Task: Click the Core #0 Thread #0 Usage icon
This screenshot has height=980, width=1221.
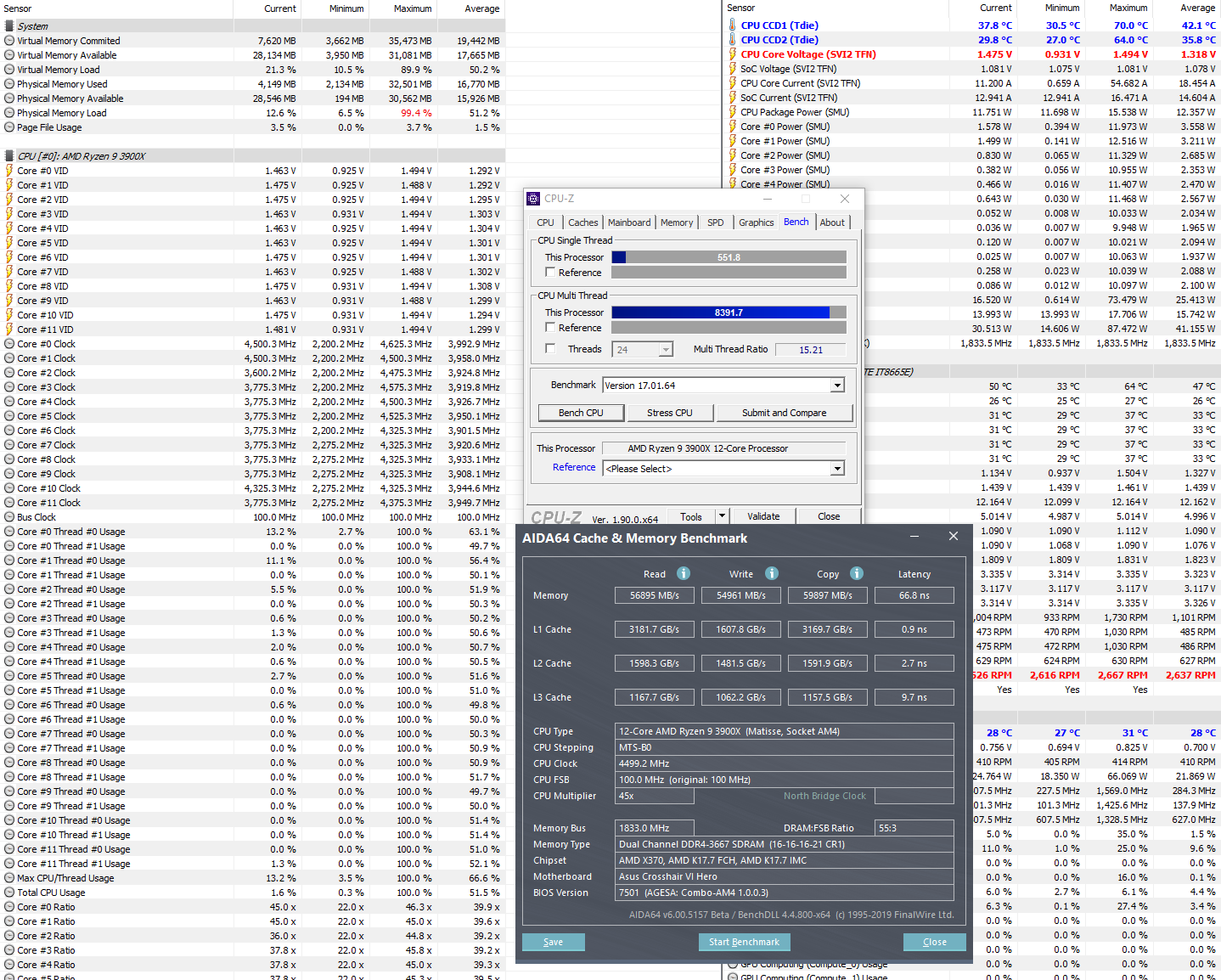Action: coord(9,532)
